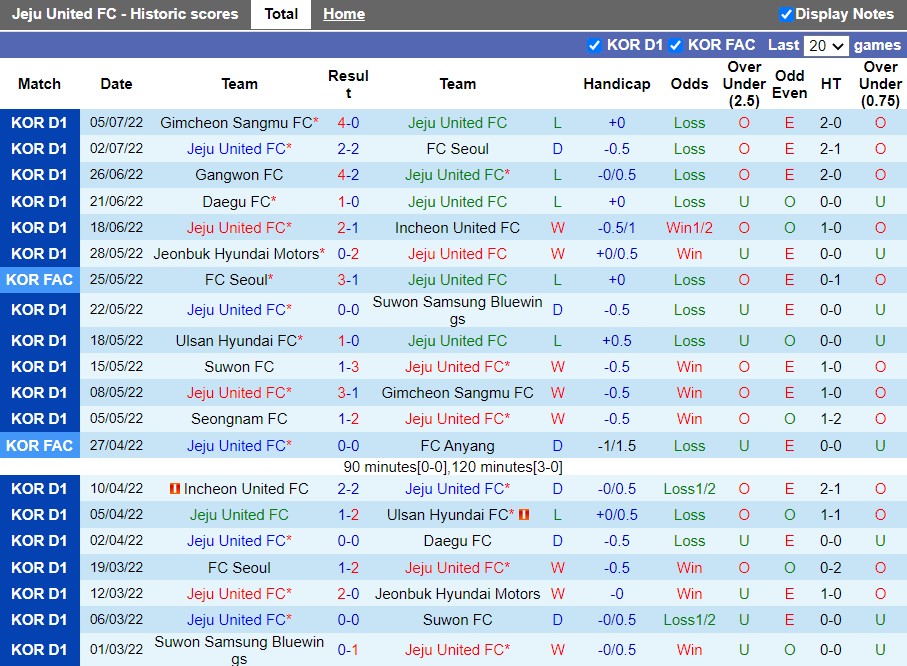Screen dimensions: 907x666
Task: Open Gimcheon Sangmu FC in the 05/07/22 match
Action: [236, 123]
